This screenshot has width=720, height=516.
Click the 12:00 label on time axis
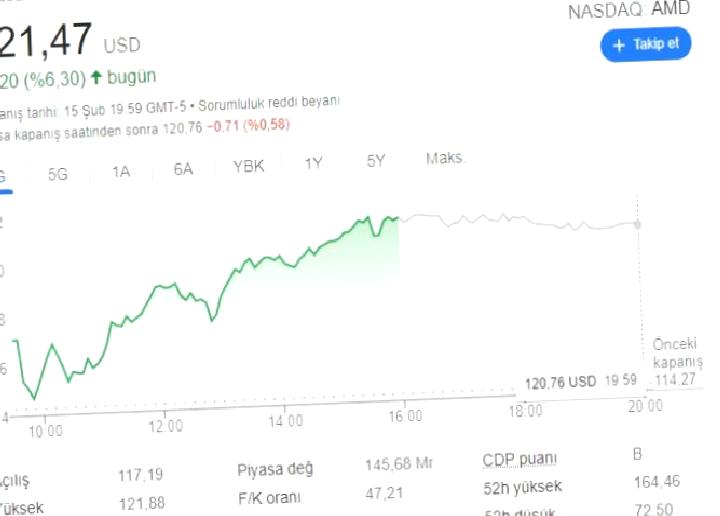165,425
